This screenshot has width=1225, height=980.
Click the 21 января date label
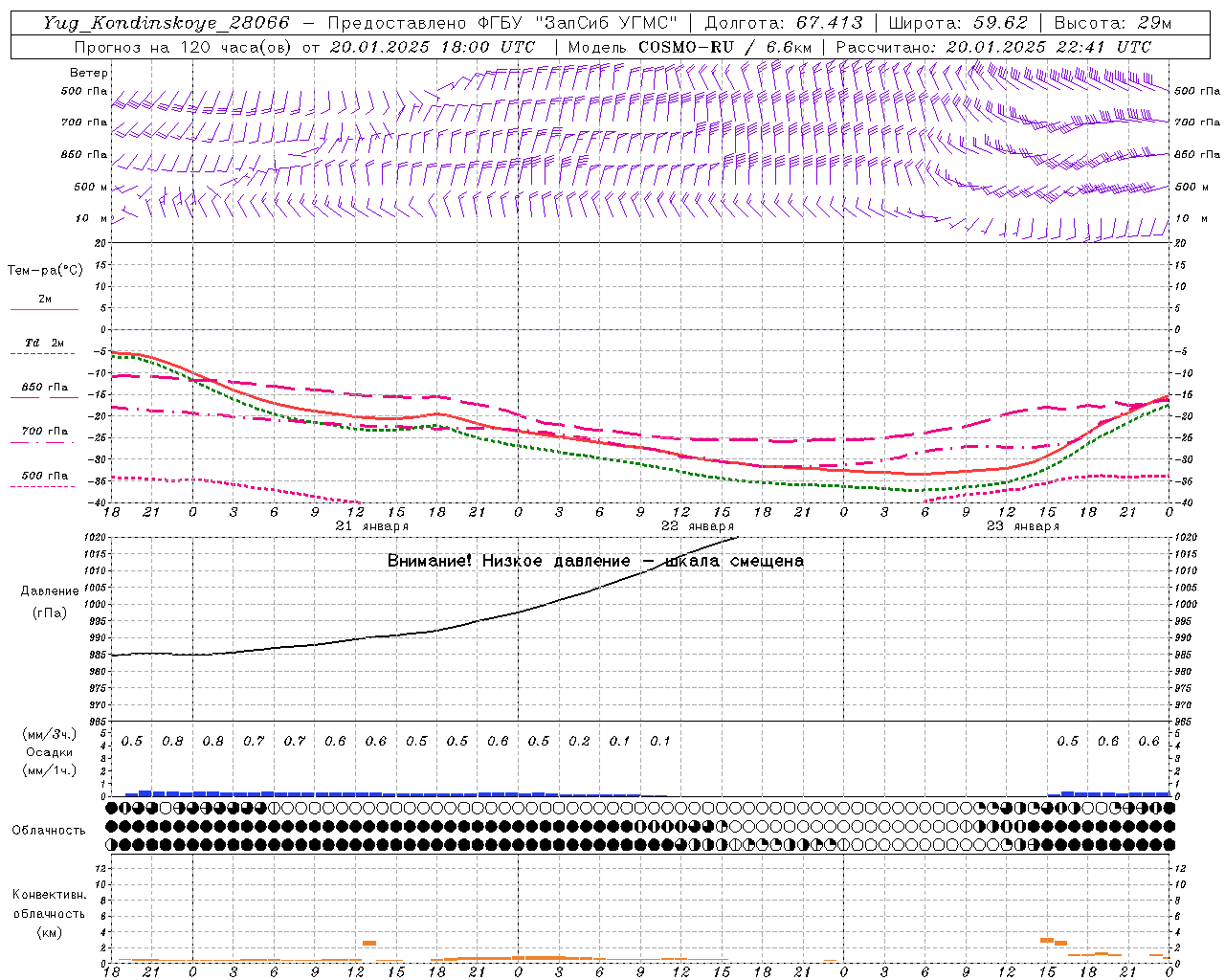[371, 526]
